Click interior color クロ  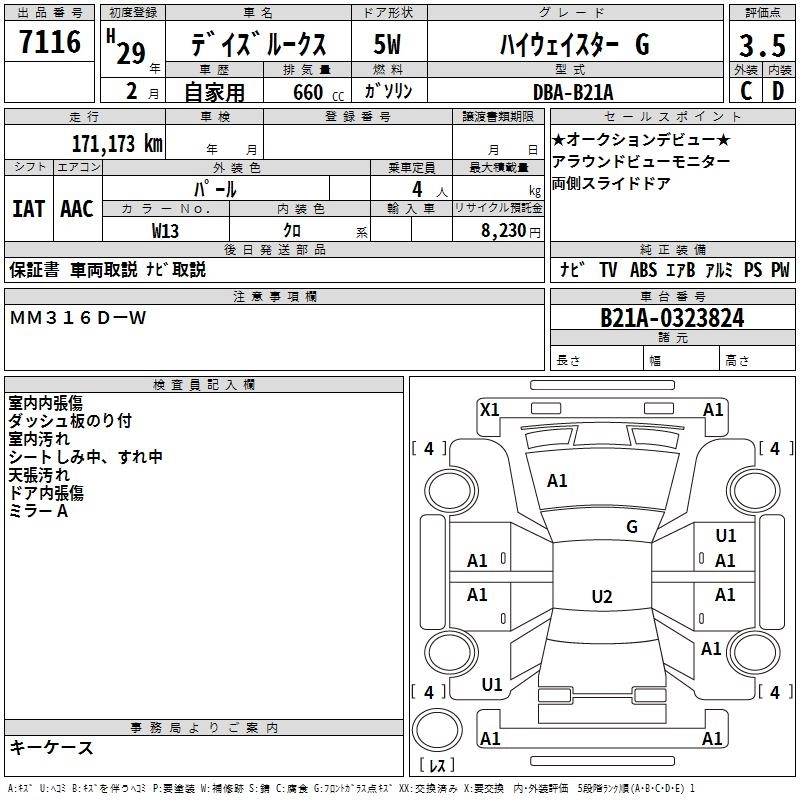point(292,231)
